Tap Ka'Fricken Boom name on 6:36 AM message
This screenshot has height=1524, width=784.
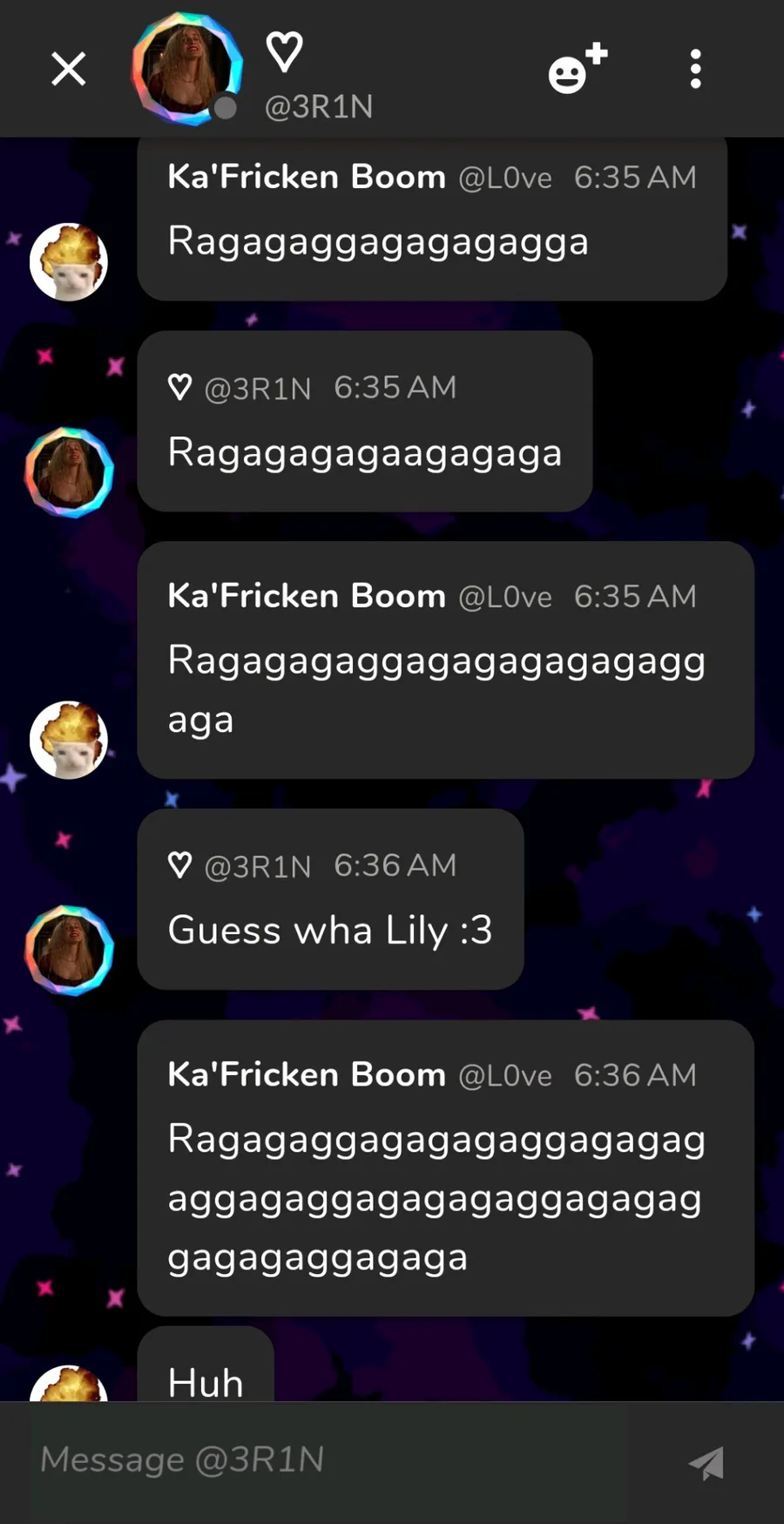[307, 1074]
